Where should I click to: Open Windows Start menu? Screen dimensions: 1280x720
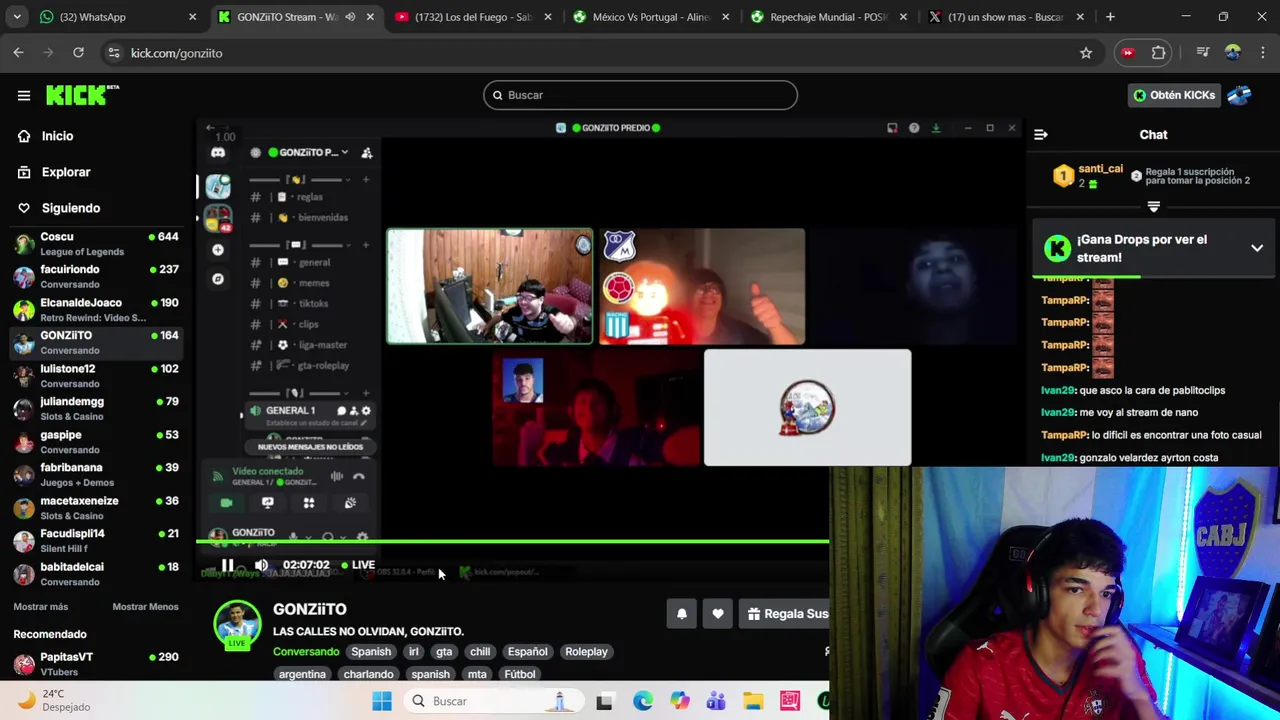tap(382, 701)
